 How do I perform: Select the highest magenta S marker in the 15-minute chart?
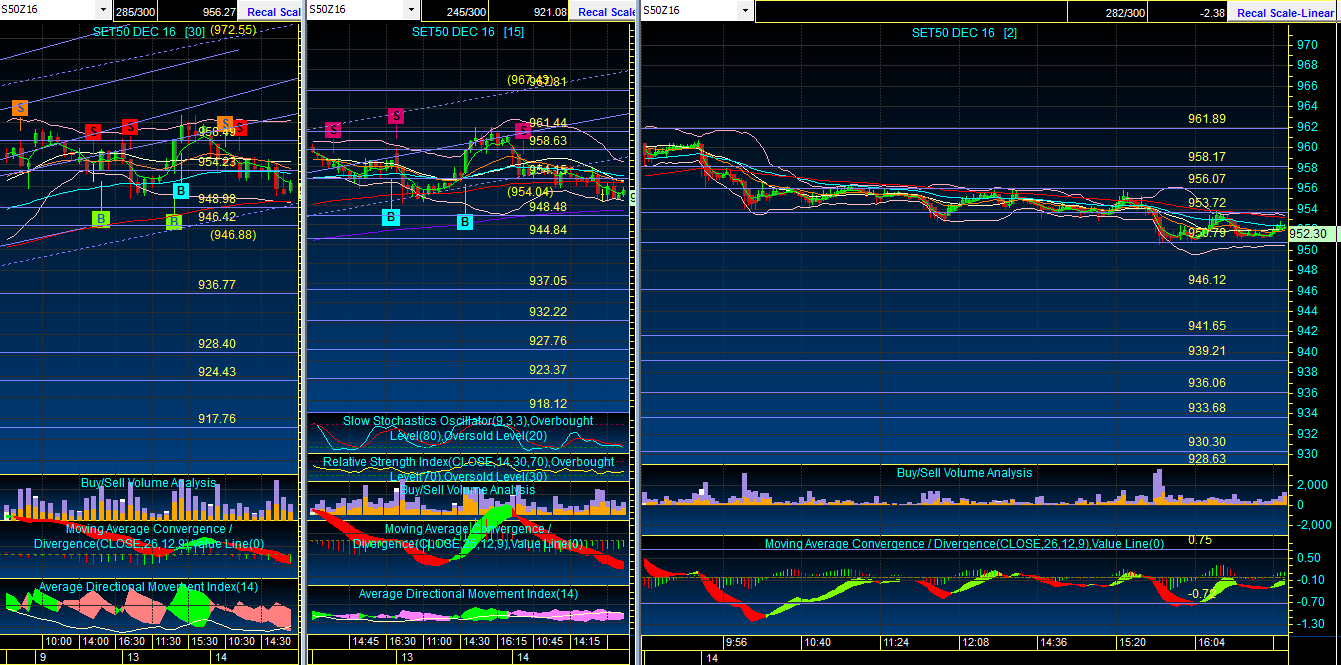coord(396,116)
